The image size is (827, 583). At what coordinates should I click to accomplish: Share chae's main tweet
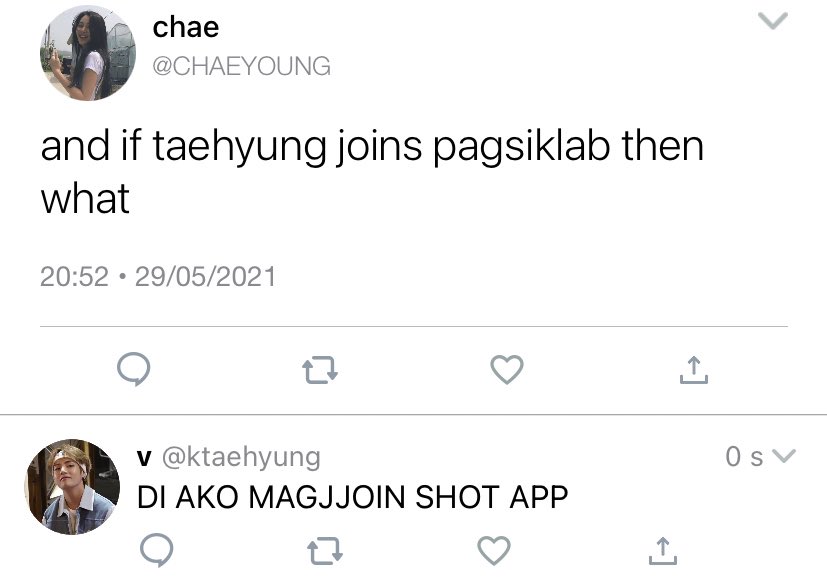click(694, 369)
